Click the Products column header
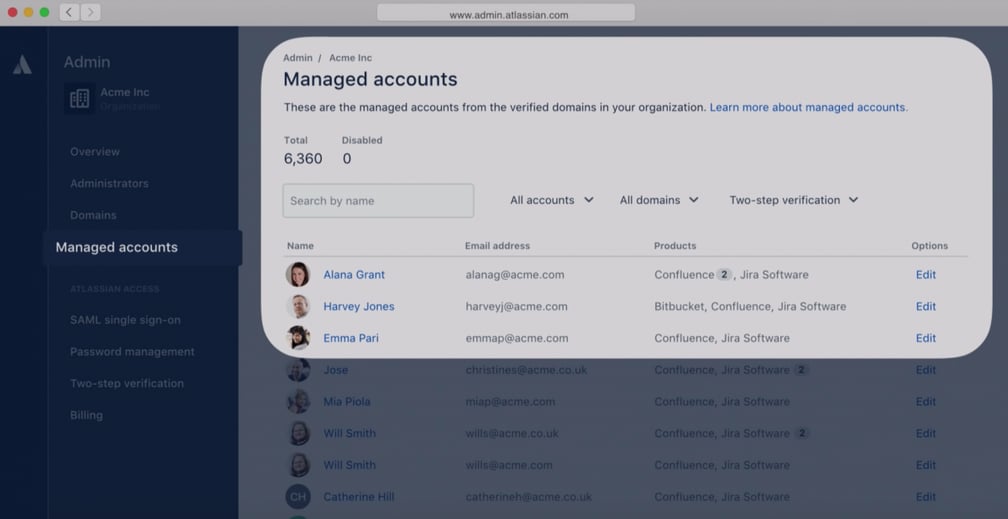 point(675,246)
